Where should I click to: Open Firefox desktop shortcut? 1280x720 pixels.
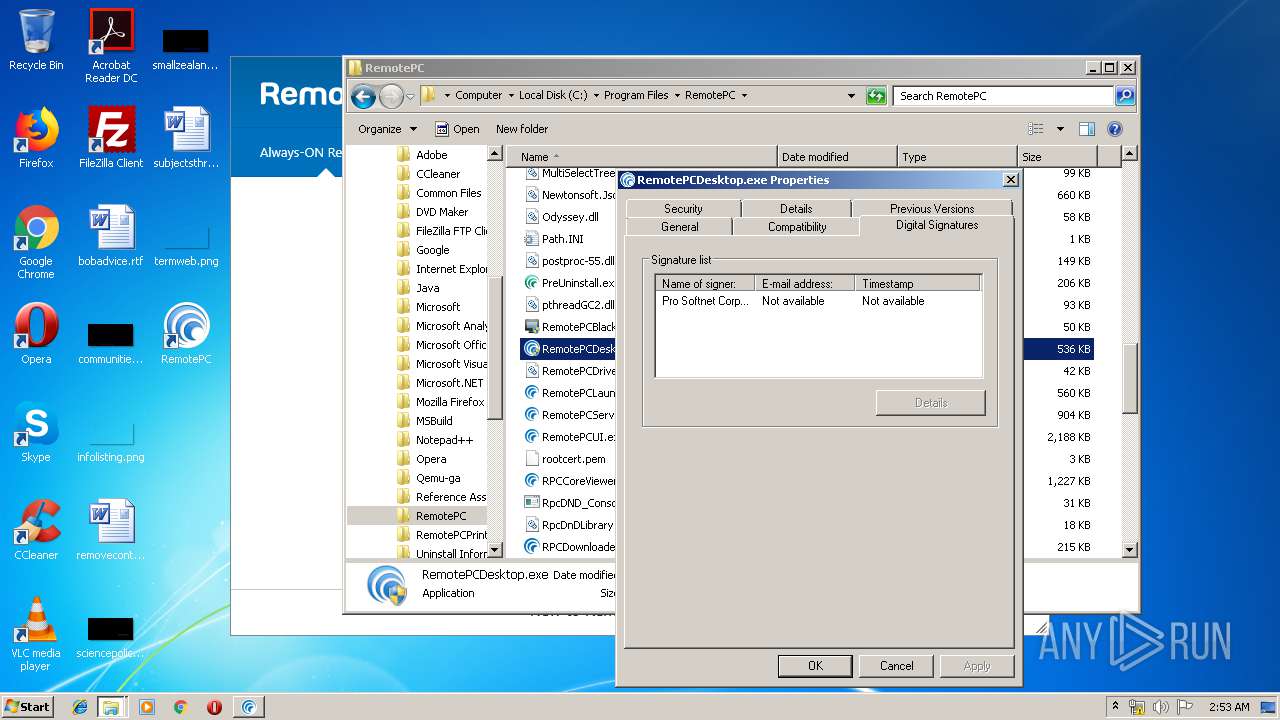click(x=36, y=138)
